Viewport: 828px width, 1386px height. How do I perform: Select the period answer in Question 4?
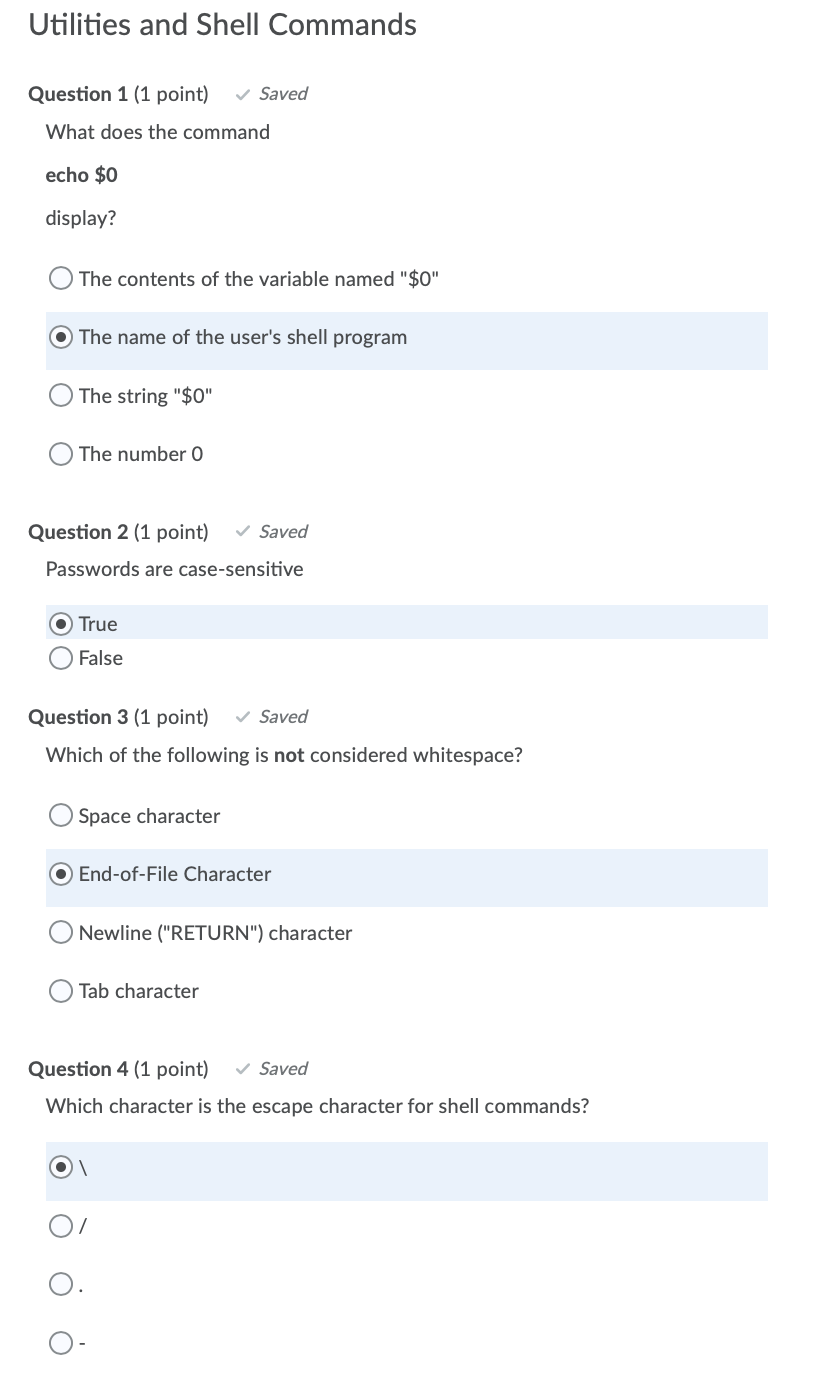(x=60, y=1283)
